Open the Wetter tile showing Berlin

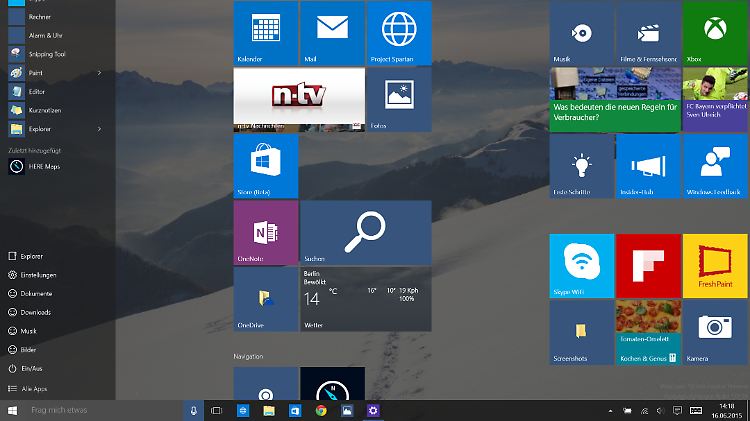tap(365, 299)
